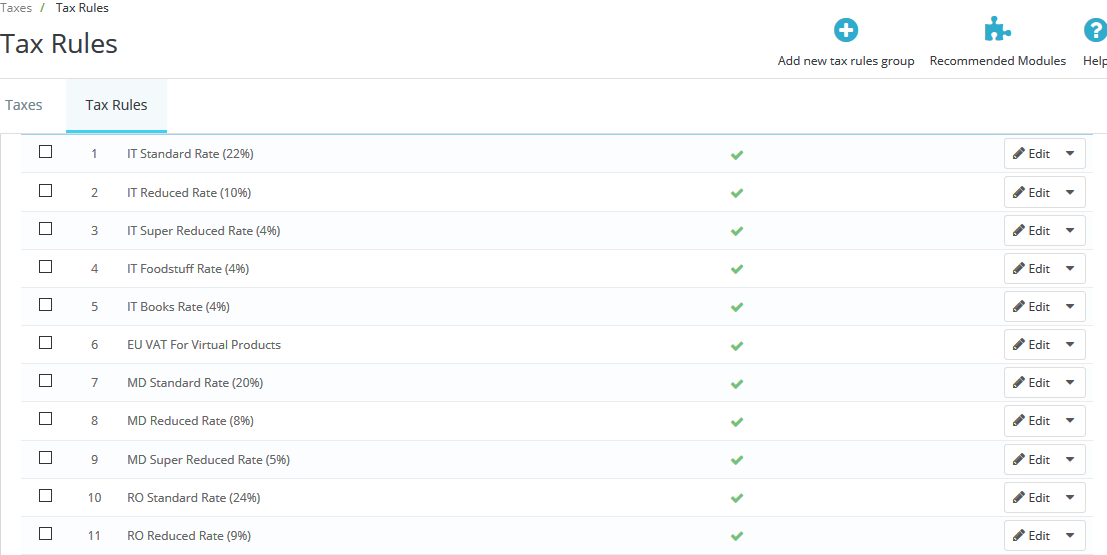The image size is (1107, 555).
Task: Edit the RO Standard Rate (24%) rule
Action: pos(1031,498)
